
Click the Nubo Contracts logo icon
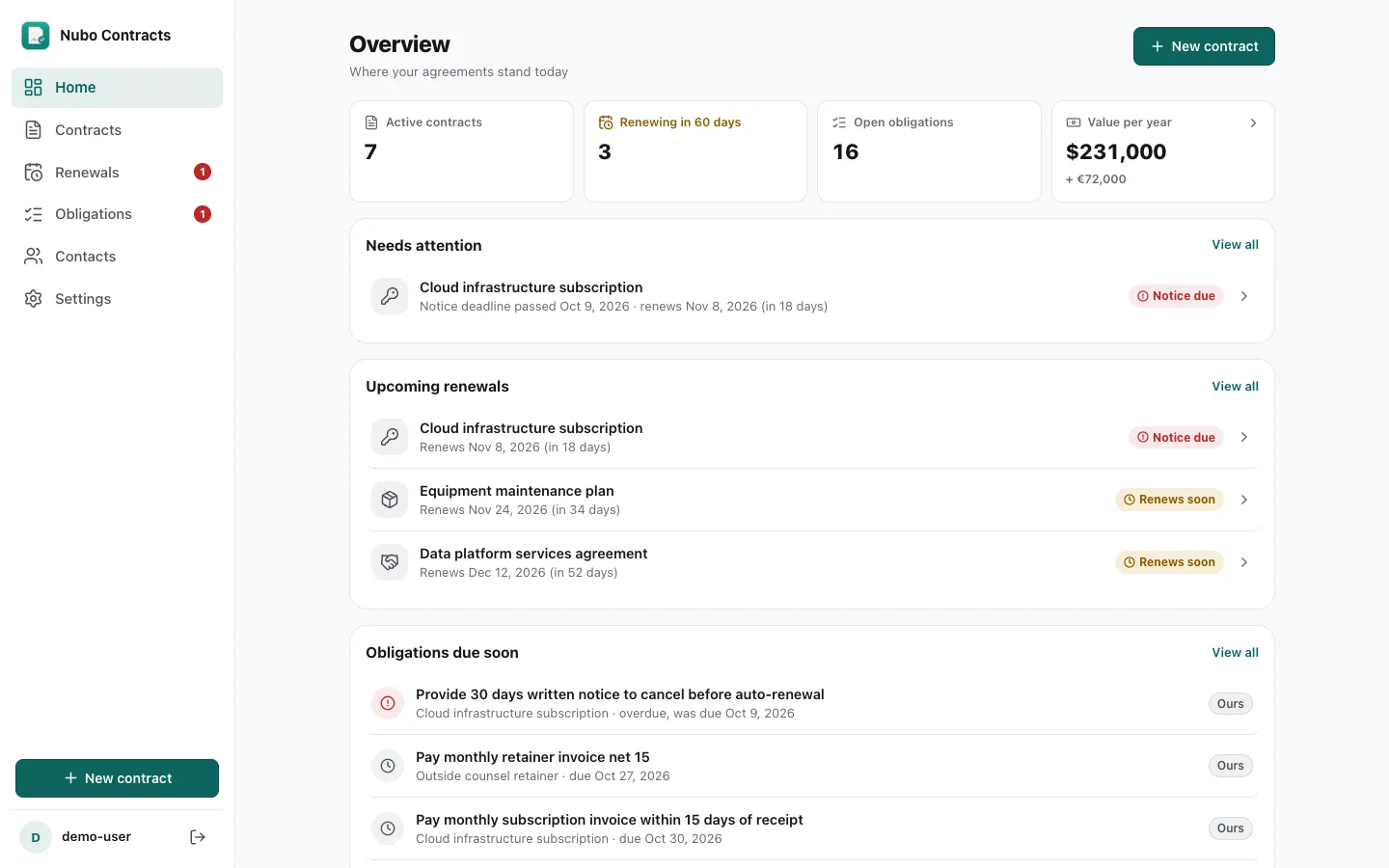[36, 36]
